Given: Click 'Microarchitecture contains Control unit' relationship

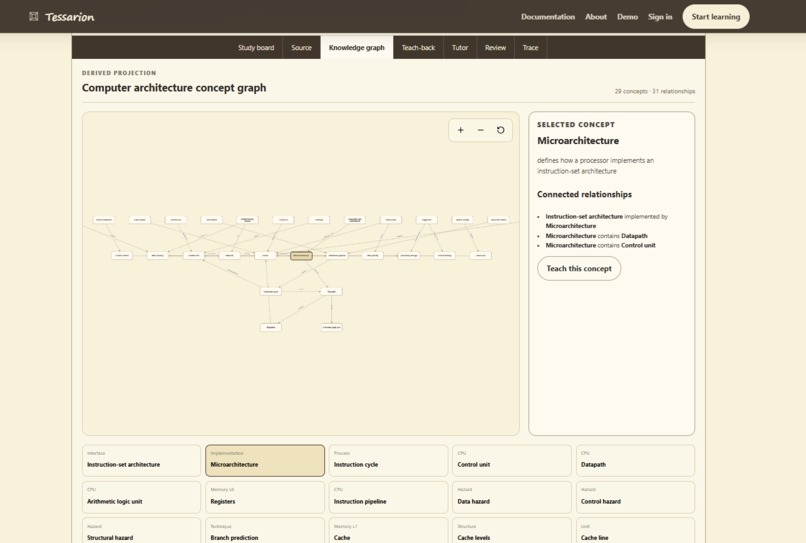Looking at the screenshot, I should [600, 245].
